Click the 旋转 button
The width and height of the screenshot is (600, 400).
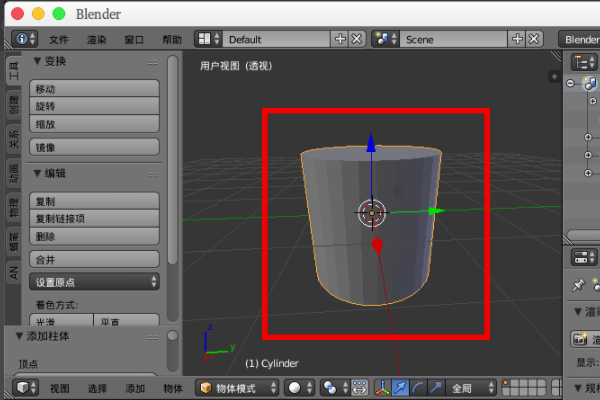click(94, 106)
